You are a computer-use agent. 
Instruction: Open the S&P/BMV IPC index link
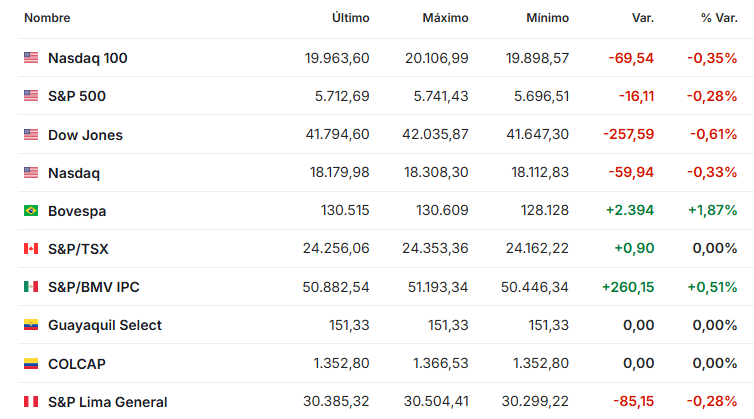click(94, 287)
